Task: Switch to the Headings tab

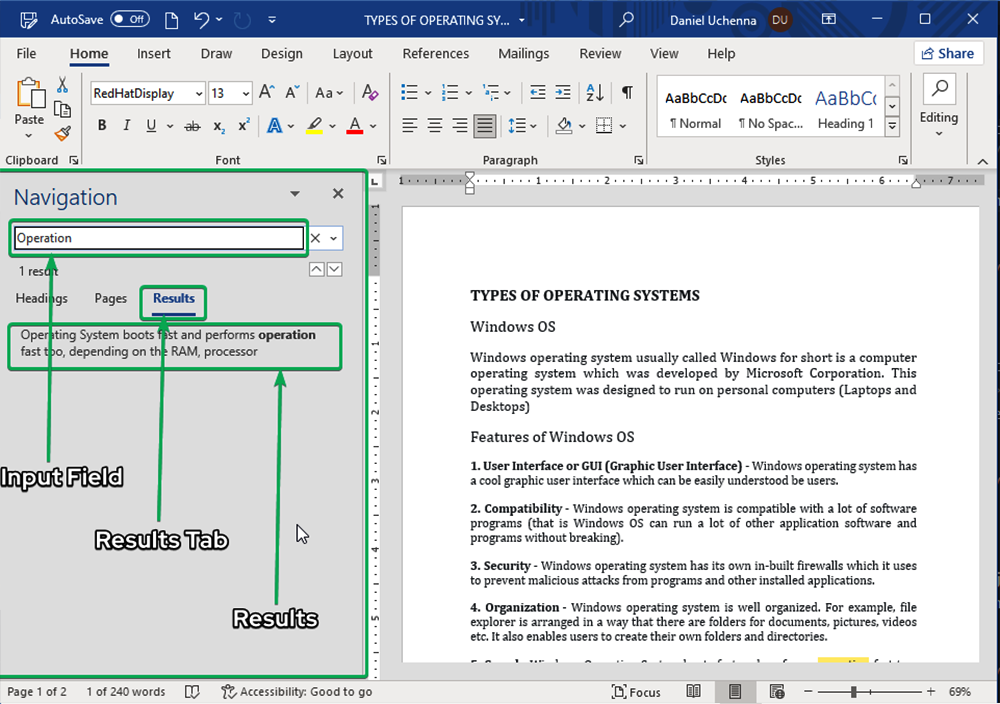Action: point(42,298)
